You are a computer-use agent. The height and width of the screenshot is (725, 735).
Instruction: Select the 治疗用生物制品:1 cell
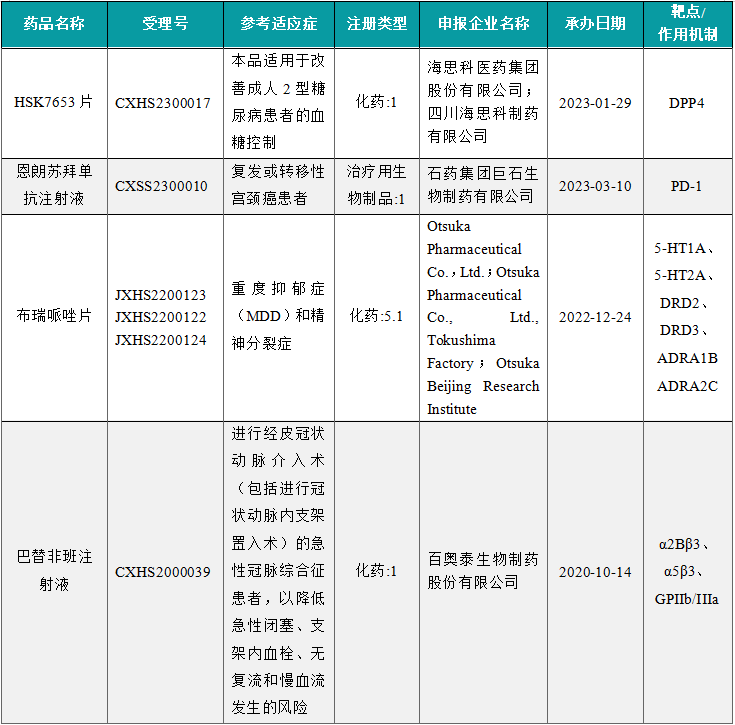click(377, 186)
